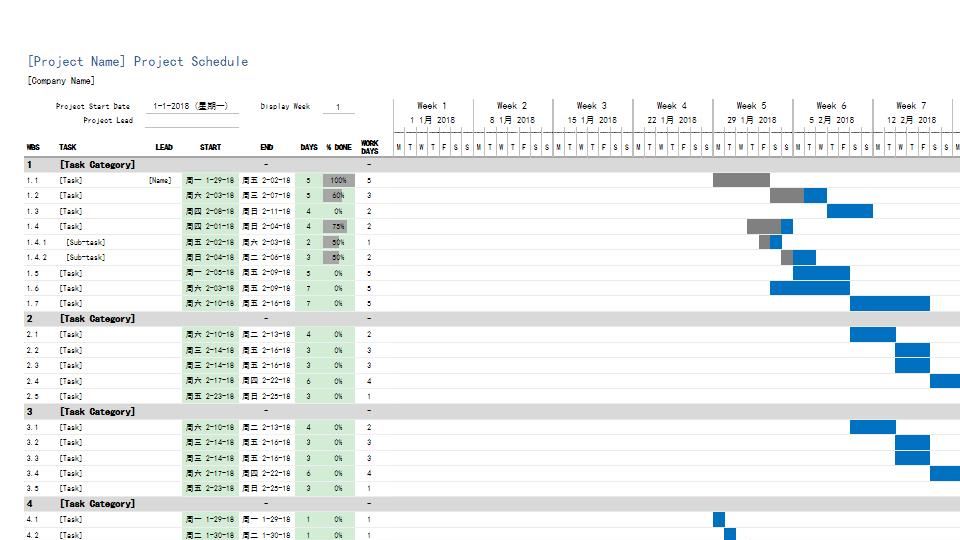Select the start date cell of task 2.4

tap(210, 381)
